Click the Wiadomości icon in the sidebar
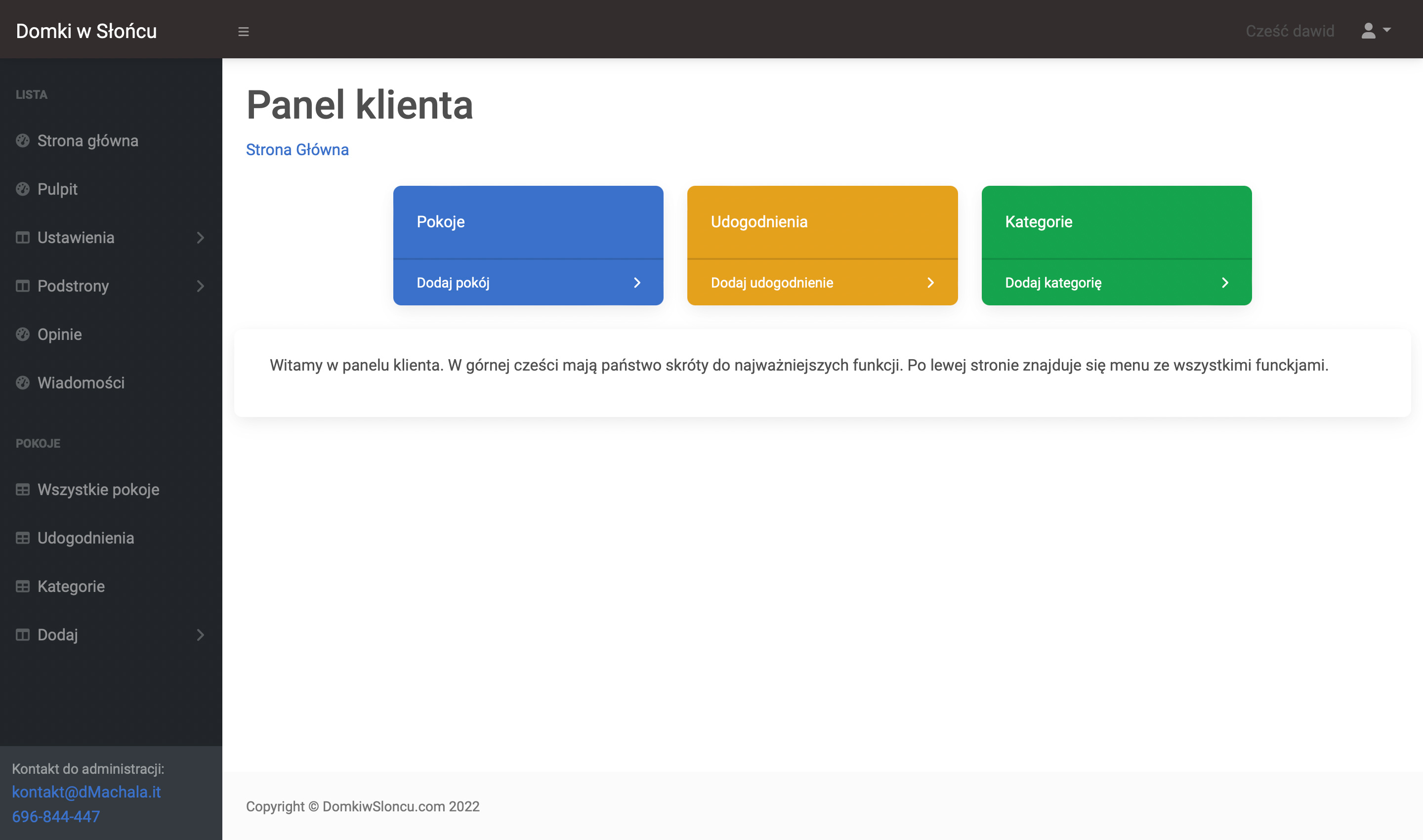Viewport: 1423px width, 840px height. click(23, 382)
